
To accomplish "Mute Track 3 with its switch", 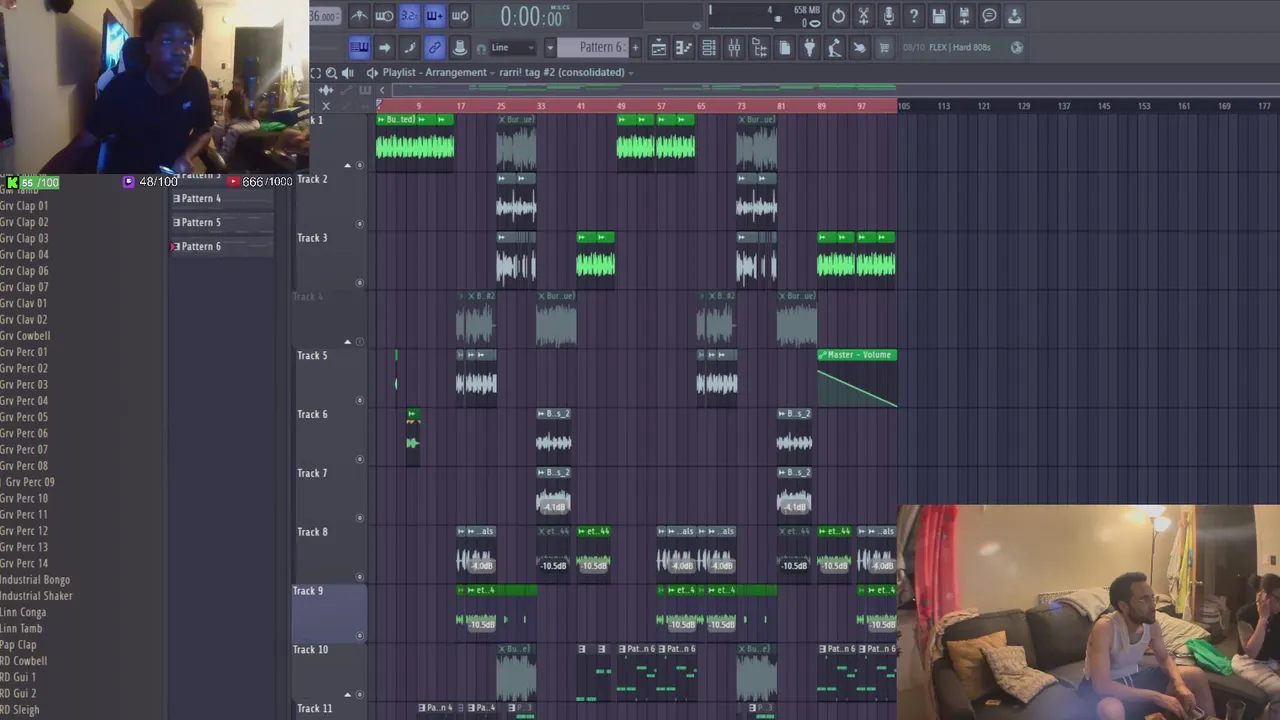I will pos(360,283).
